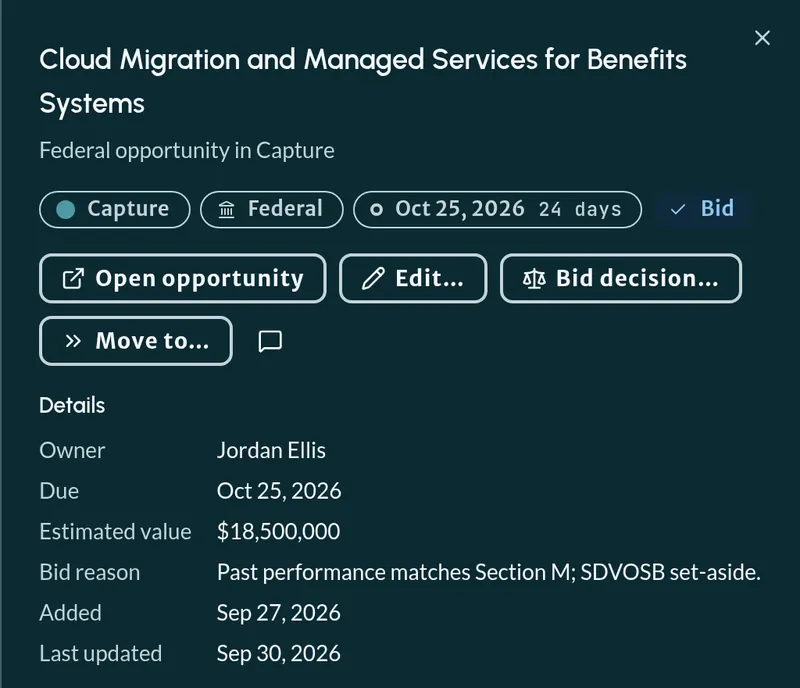The width and height of the screenshot is (800, 688).
Task: Close the opportunity details panel
Action: point(762,38)
